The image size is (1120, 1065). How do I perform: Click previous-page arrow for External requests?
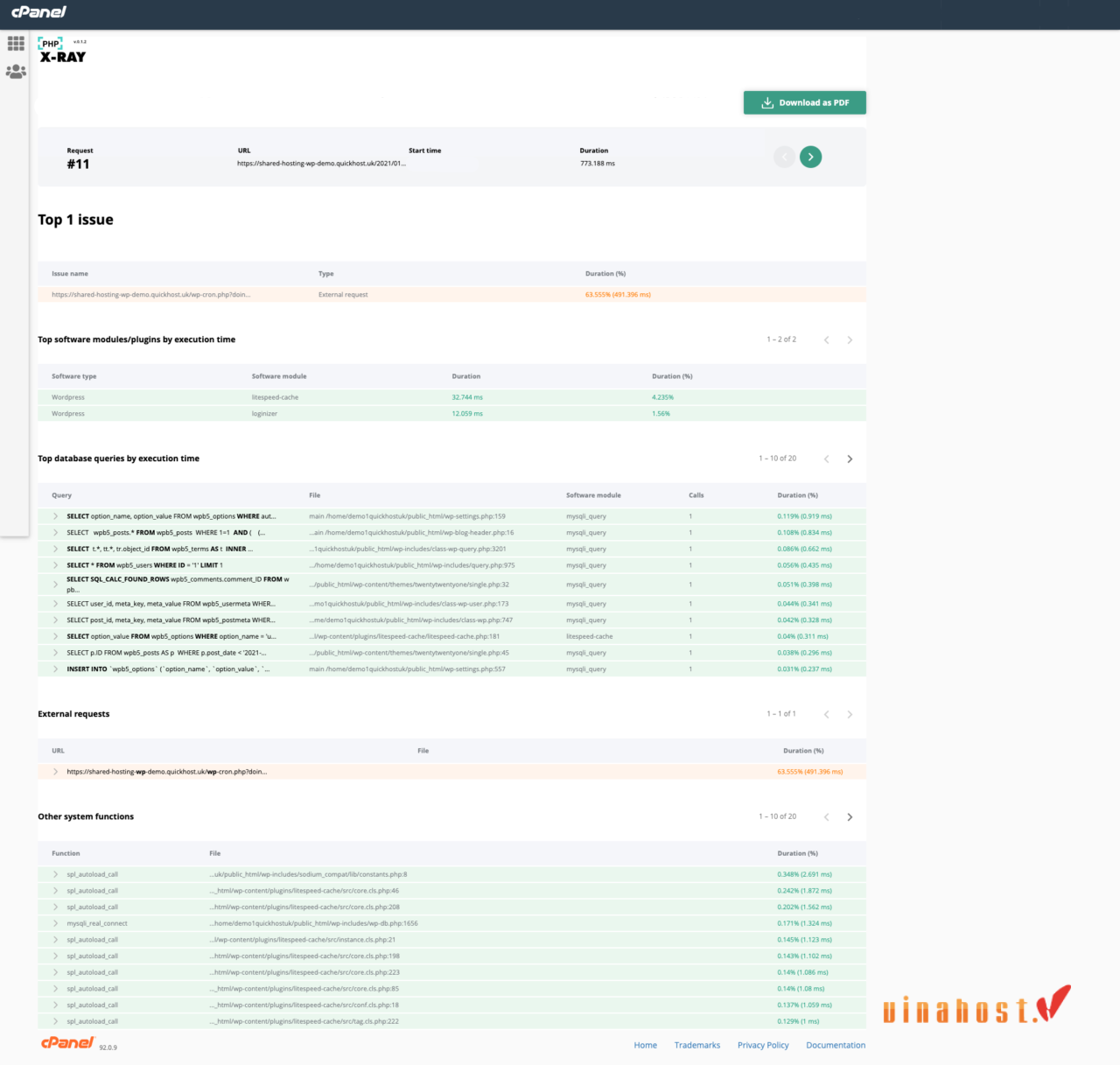826,714
